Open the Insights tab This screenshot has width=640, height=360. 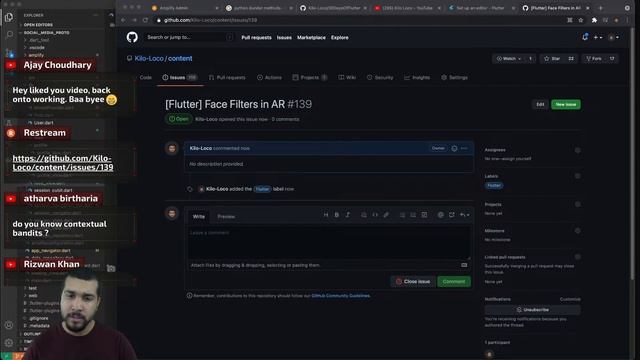[417, 78]
